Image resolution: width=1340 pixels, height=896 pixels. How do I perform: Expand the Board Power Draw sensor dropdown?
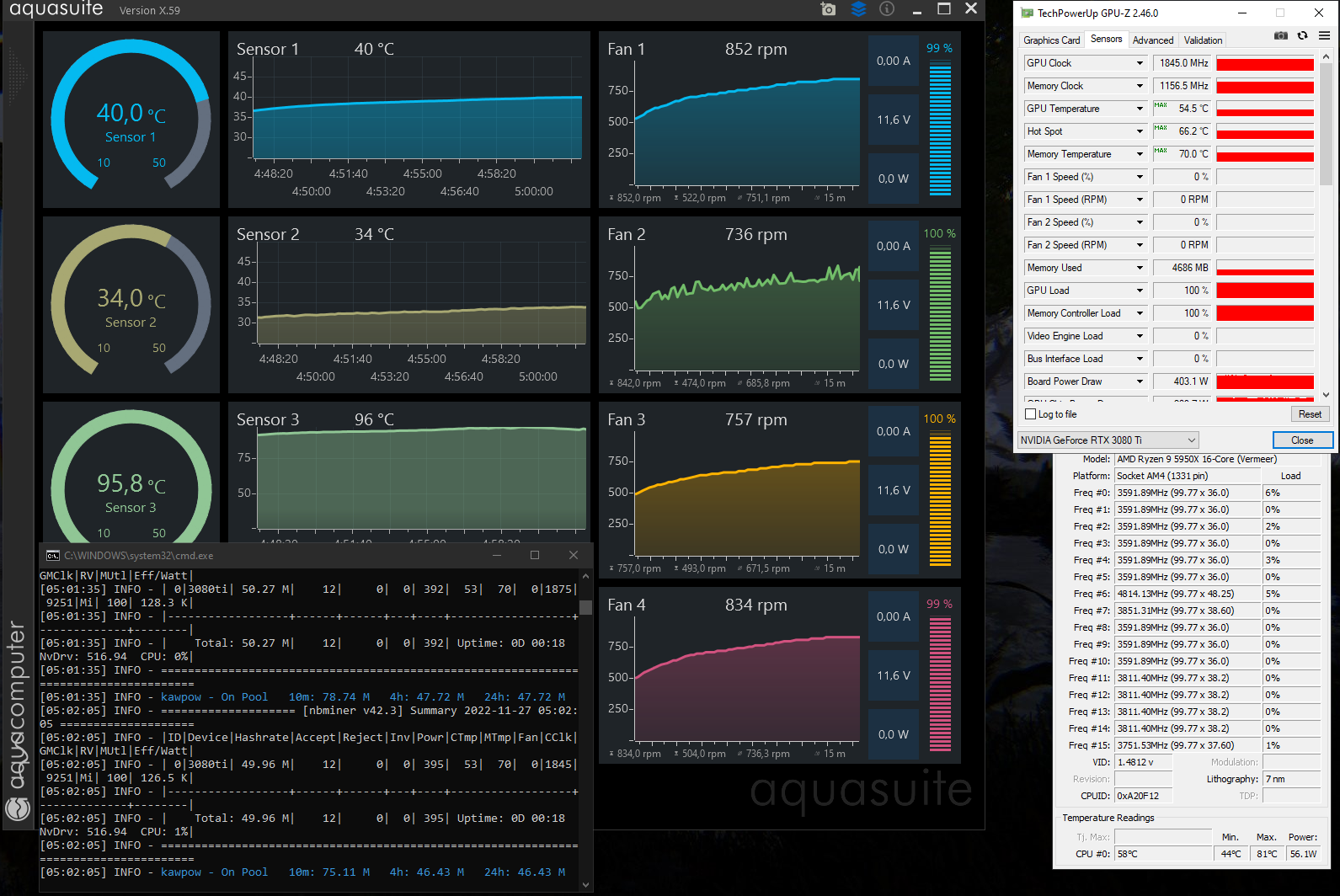(1140, 381)
